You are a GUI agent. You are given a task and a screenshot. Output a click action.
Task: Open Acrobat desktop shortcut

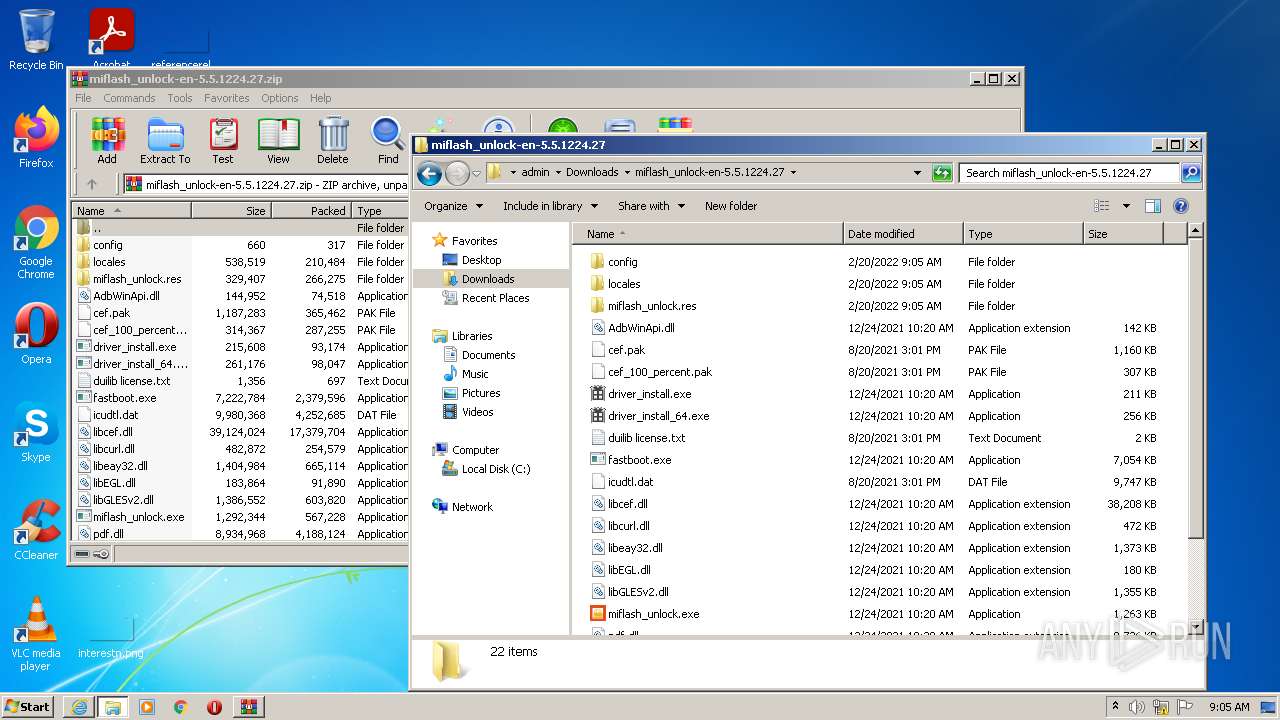coord(111,40)
